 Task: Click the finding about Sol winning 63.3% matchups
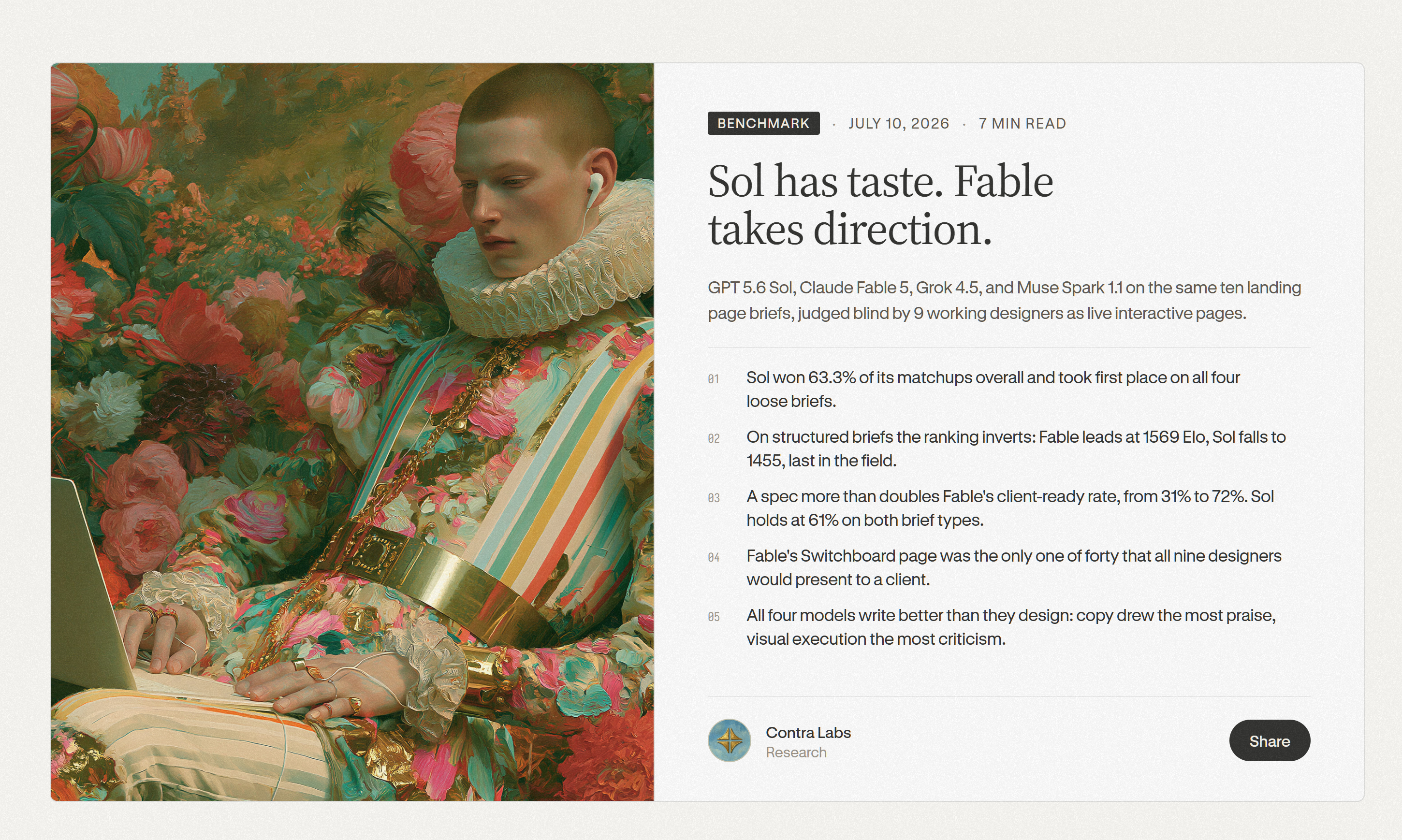click(x=993, y=390)
